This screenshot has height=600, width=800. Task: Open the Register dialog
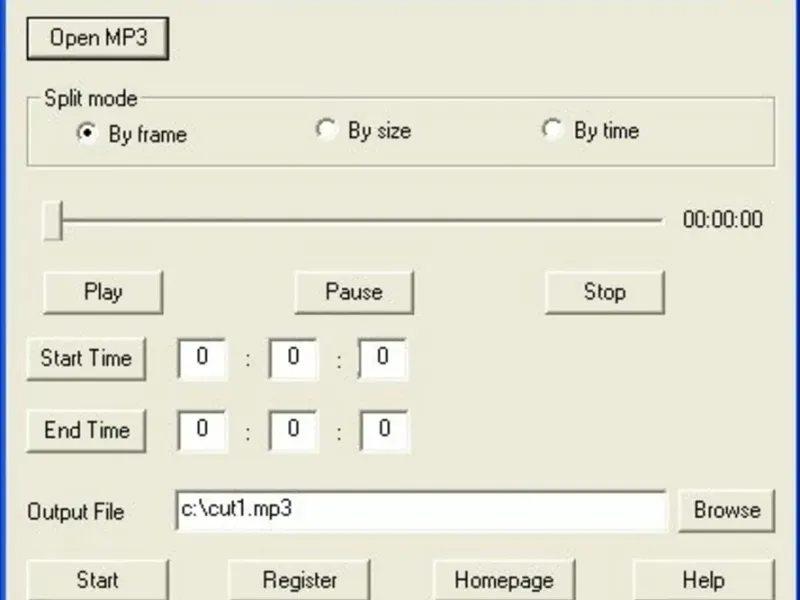[x=299, y=580]
